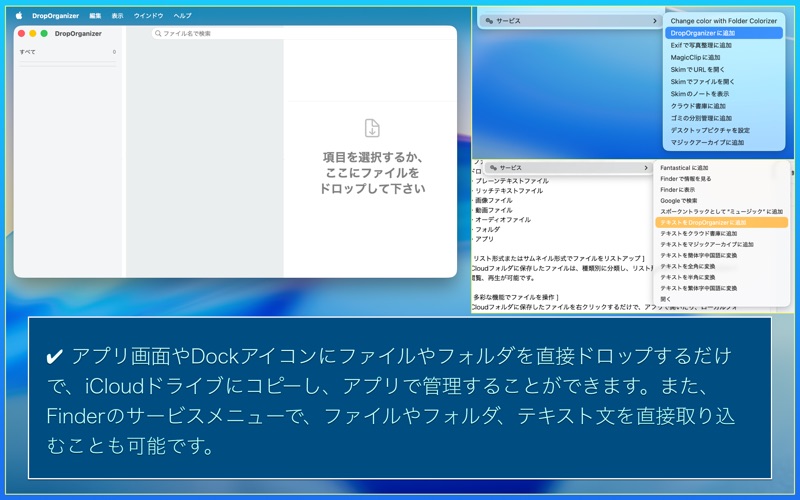The image size is (800, 500).
Task: Choose デスクトップピクチャを設定
Action: click(723, 130)
